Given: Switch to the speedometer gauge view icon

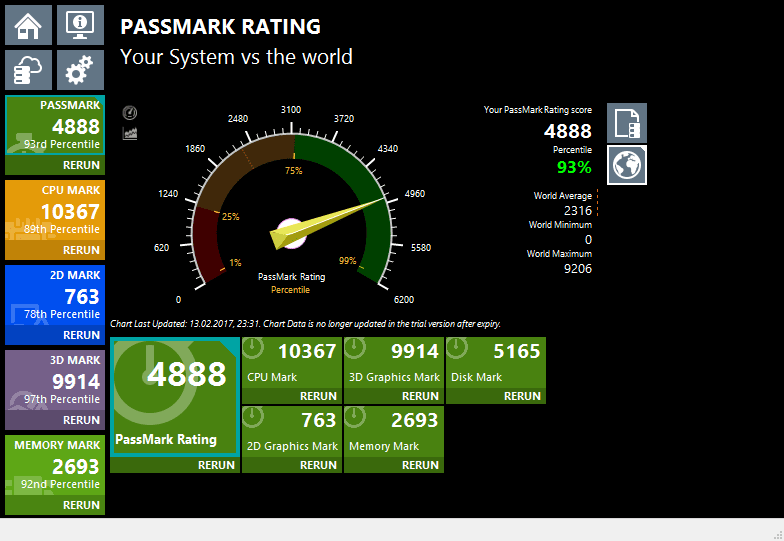Looking at the screenshot, I should [x=130, y=113].
